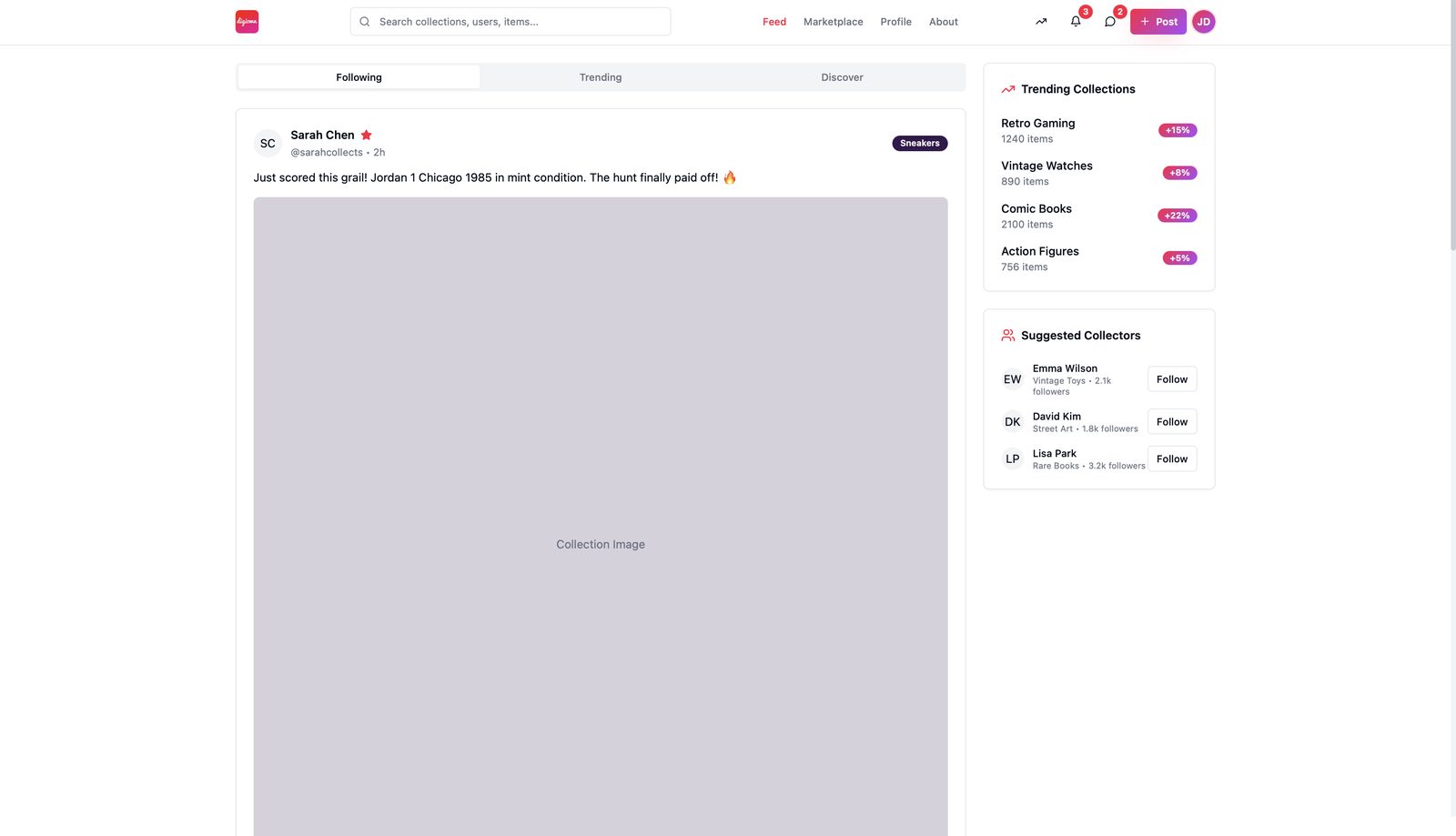The width and height of the screenshot is (1456, 836).
Task: Click the Suggested Collectors people icon
Action: [1008, 336]
